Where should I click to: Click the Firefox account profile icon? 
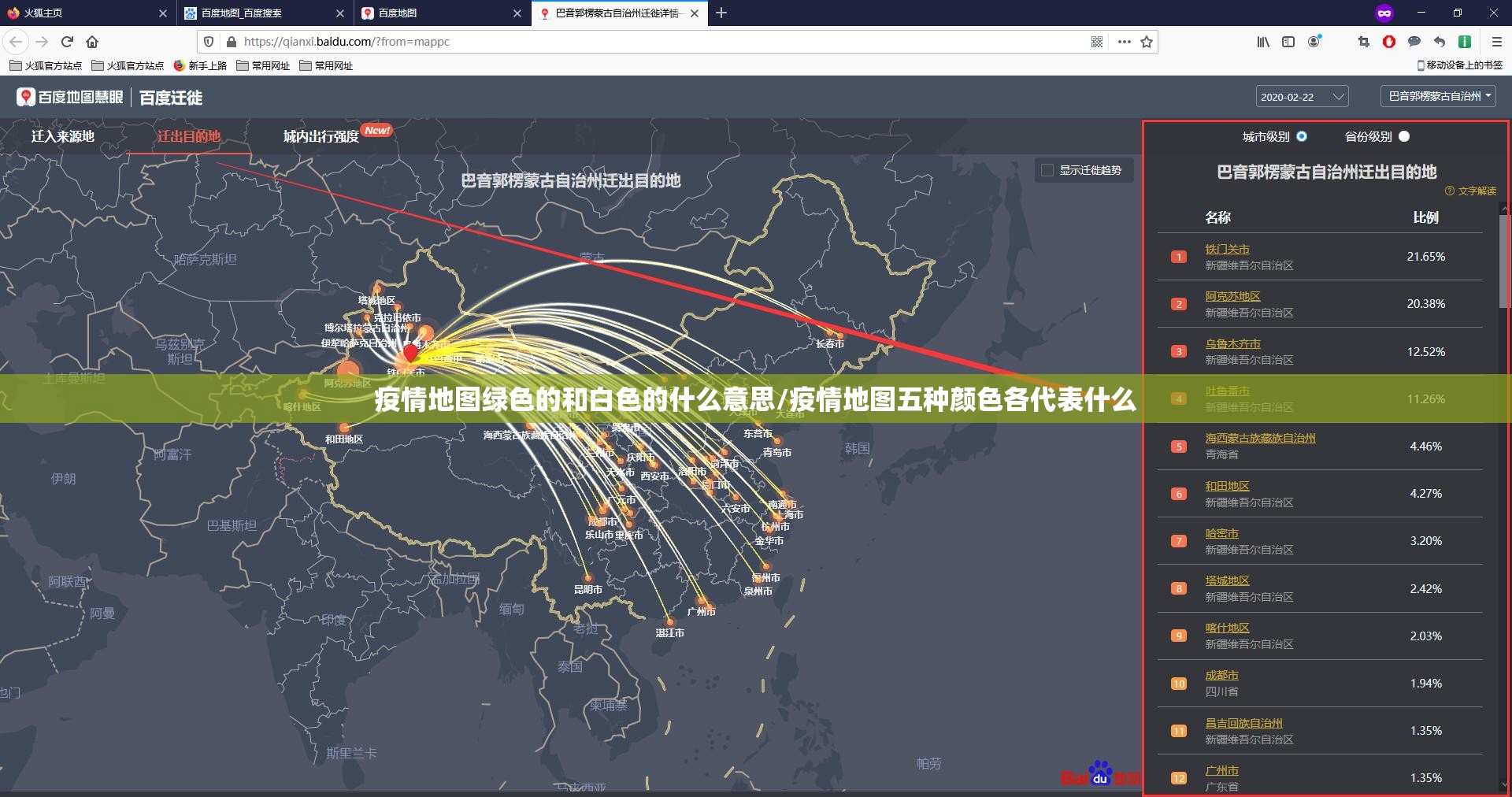tap(1314, 43)
